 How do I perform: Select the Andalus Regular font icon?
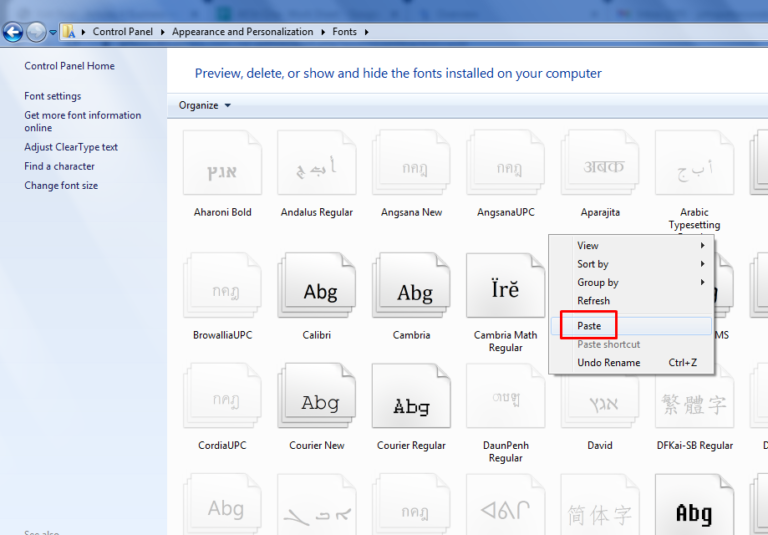[317, 163]
